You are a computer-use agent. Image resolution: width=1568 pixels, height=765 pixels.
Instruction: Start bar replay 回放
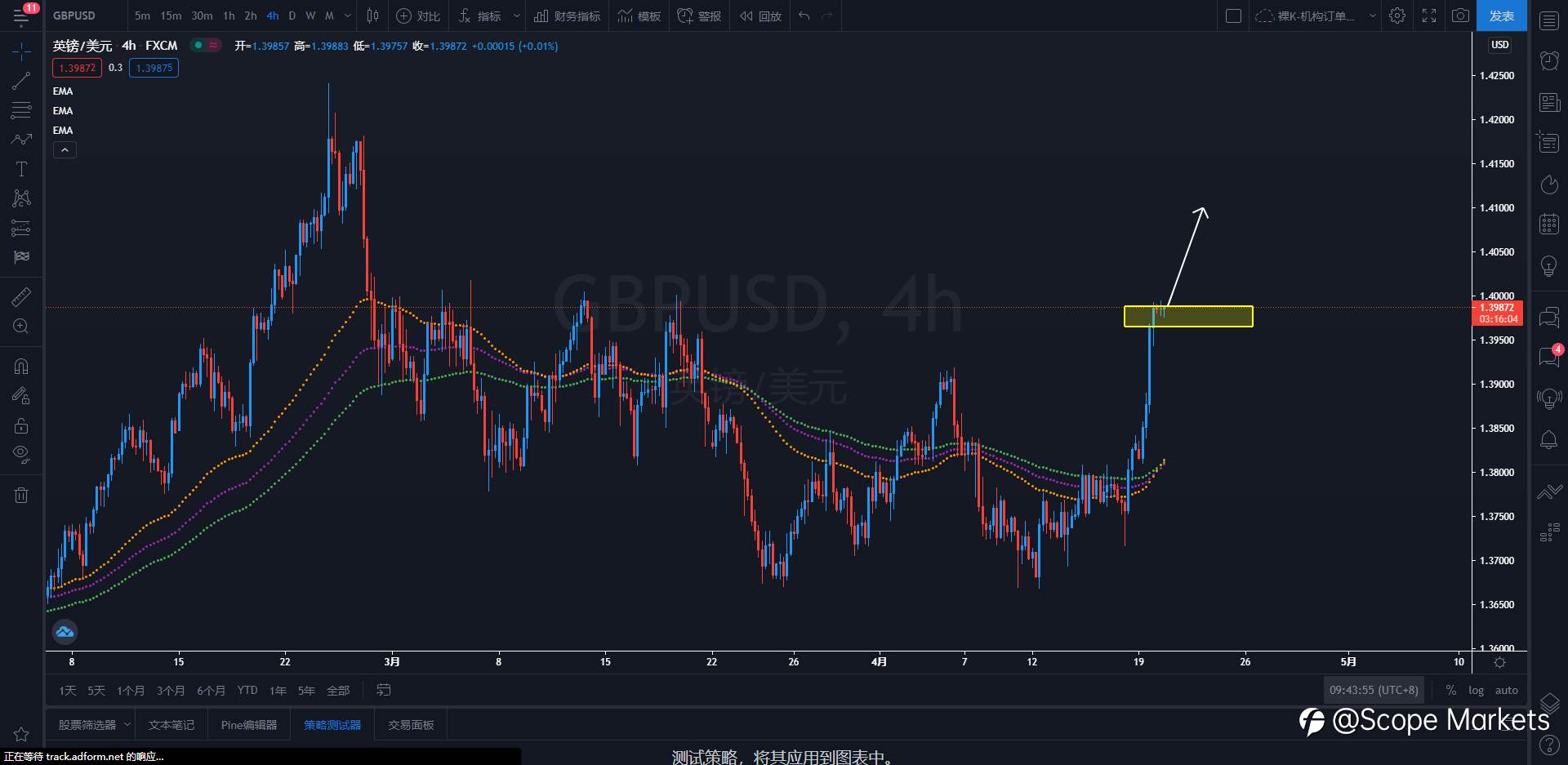pos(760,16)
